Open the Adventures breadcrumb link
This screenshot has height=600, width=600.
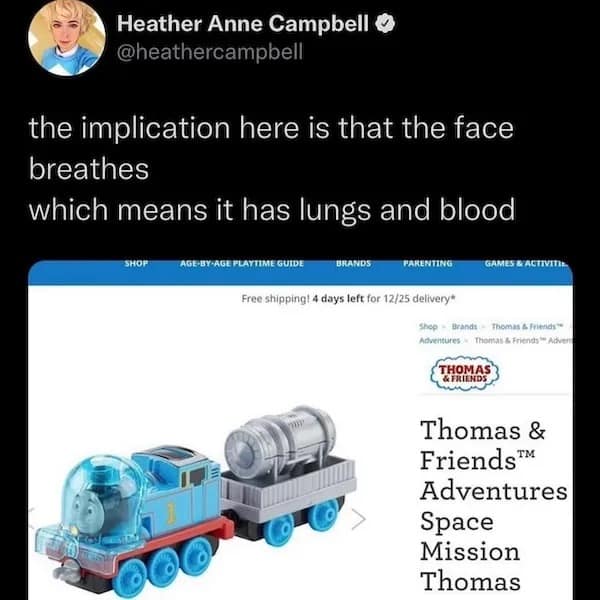[x=440, y=340]
